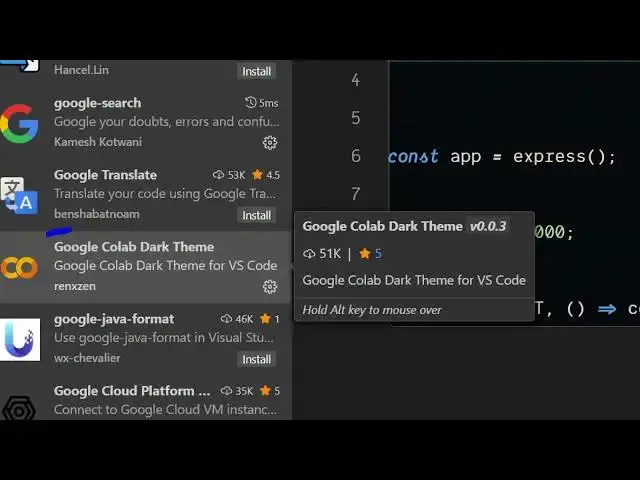Click the 4.5 star rating of Google Translate
The width and height of the screenshot is (640, 480).
coord(266,175)
